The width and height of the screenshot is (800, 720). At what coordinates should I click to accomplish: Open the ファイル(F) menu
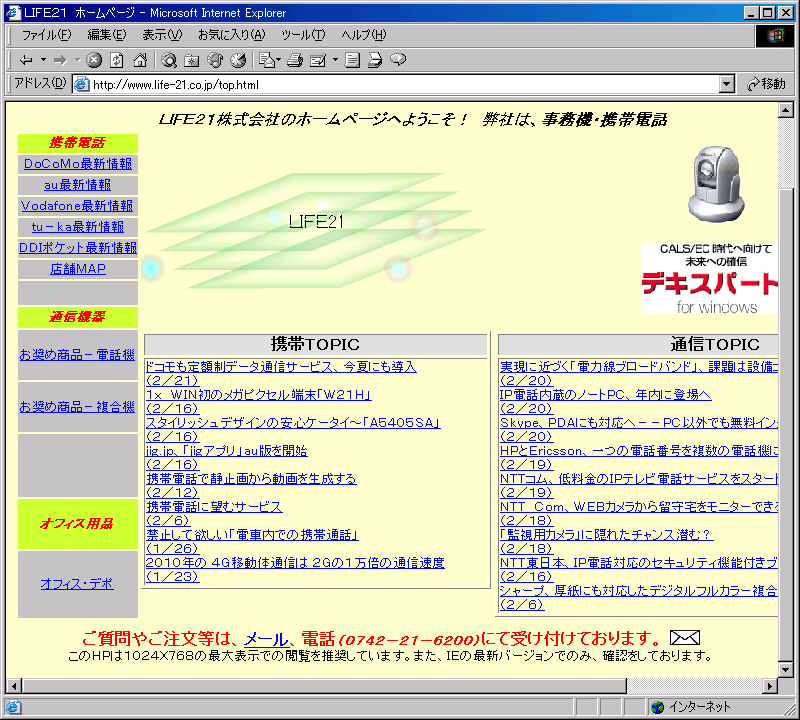[46, 35]
